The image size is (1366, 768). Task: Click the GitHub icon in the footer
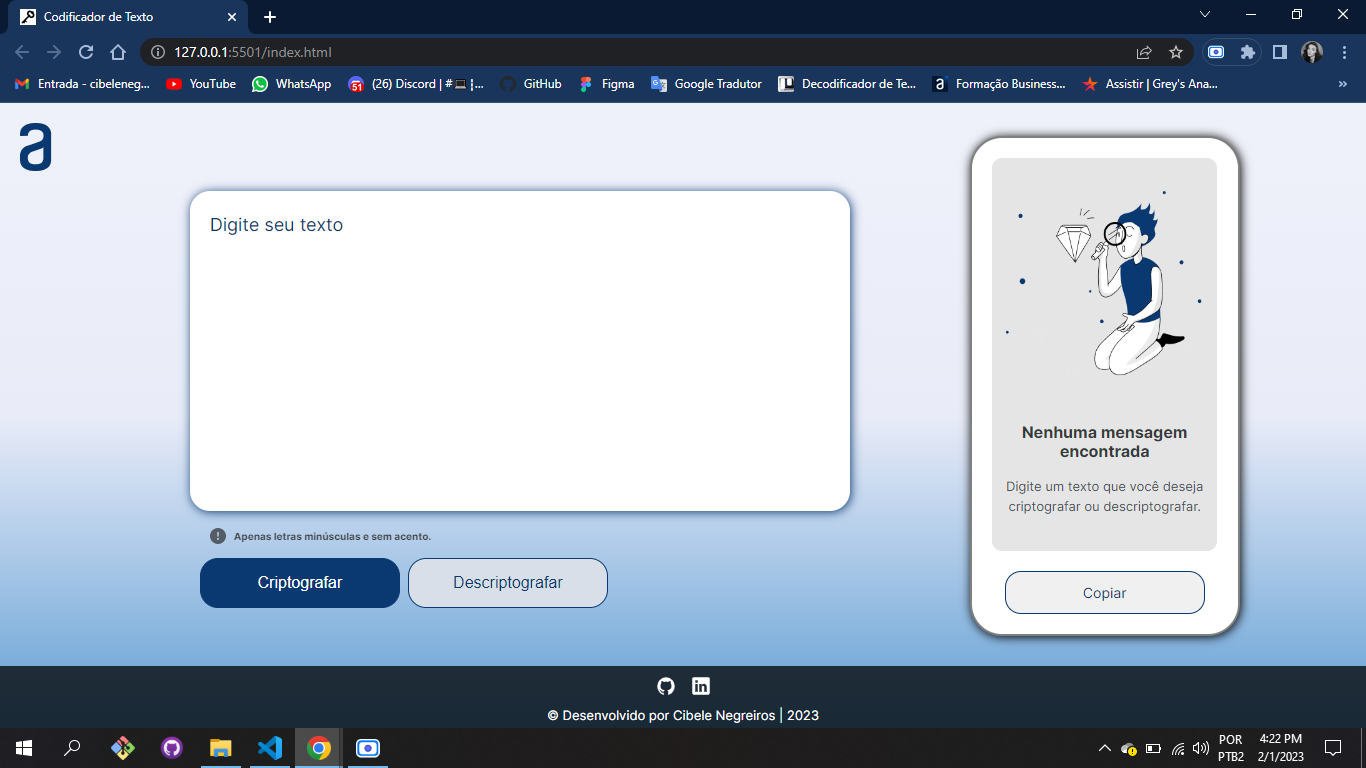tap(666, 685)
